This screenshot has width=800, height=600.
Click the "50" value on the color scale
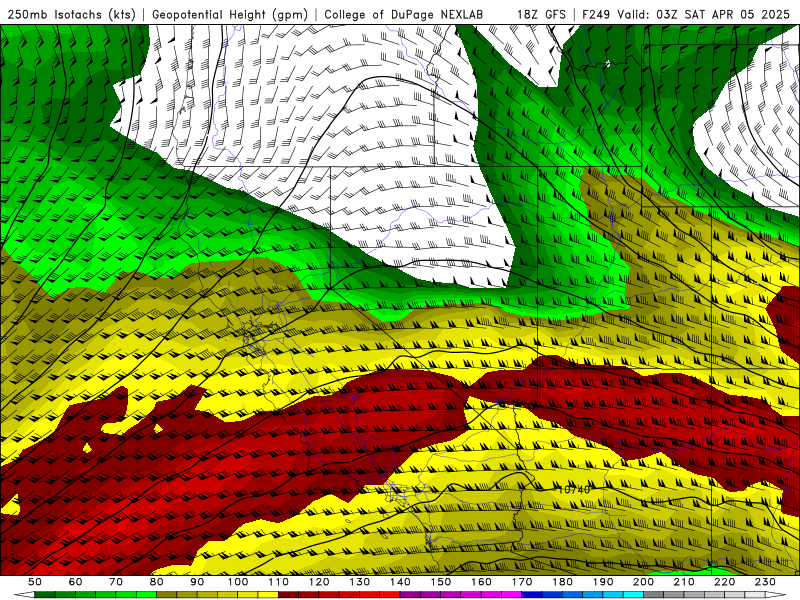click(35, 582)
